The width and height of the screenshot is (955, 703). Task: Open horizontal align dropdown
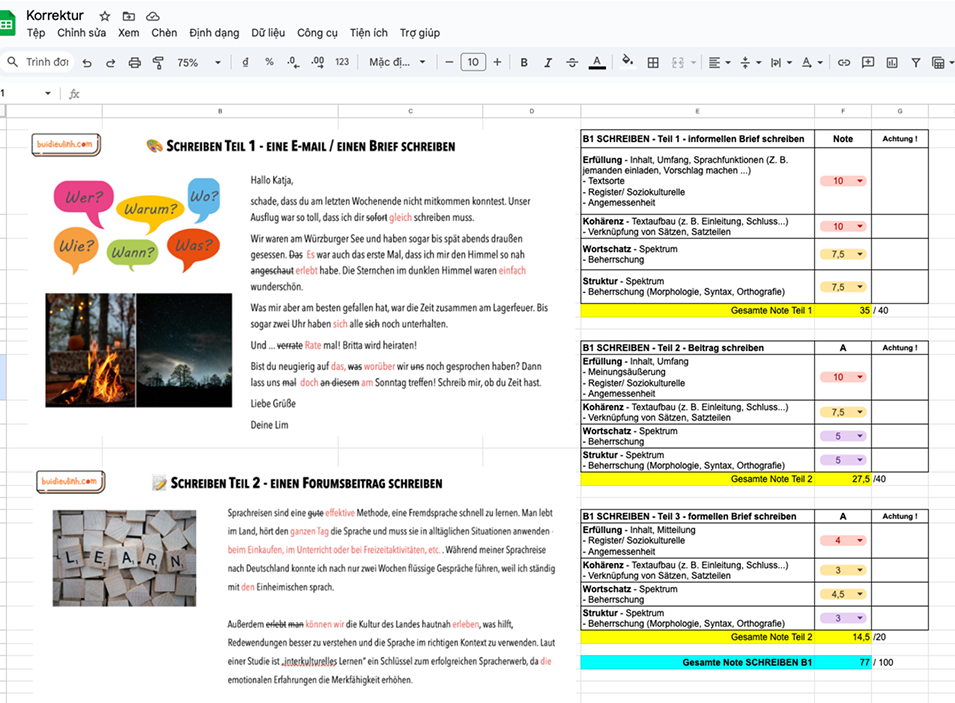[x=720, y=62]
